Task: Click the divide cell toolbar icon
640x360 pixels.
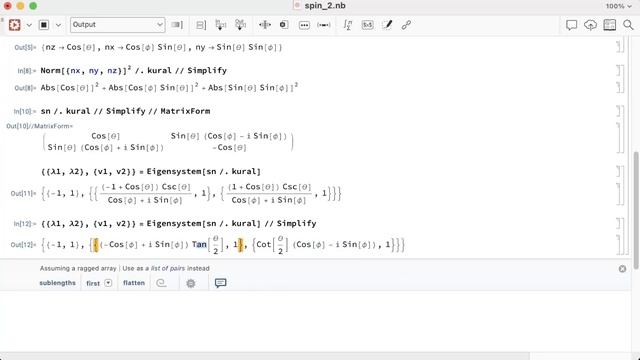Action: tap(264, 25)
